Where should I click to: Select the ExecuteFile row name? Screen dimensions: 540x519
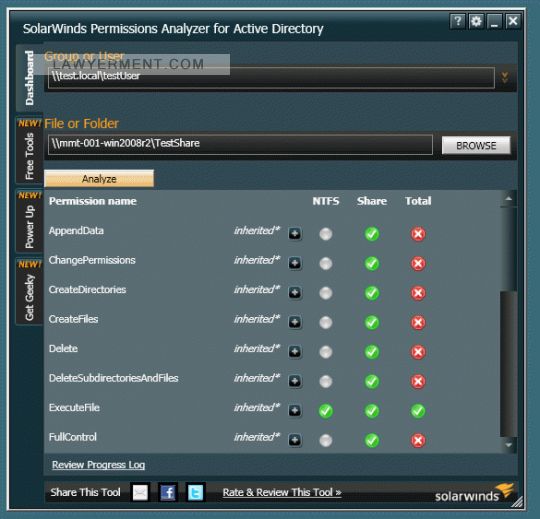point(74,408)
